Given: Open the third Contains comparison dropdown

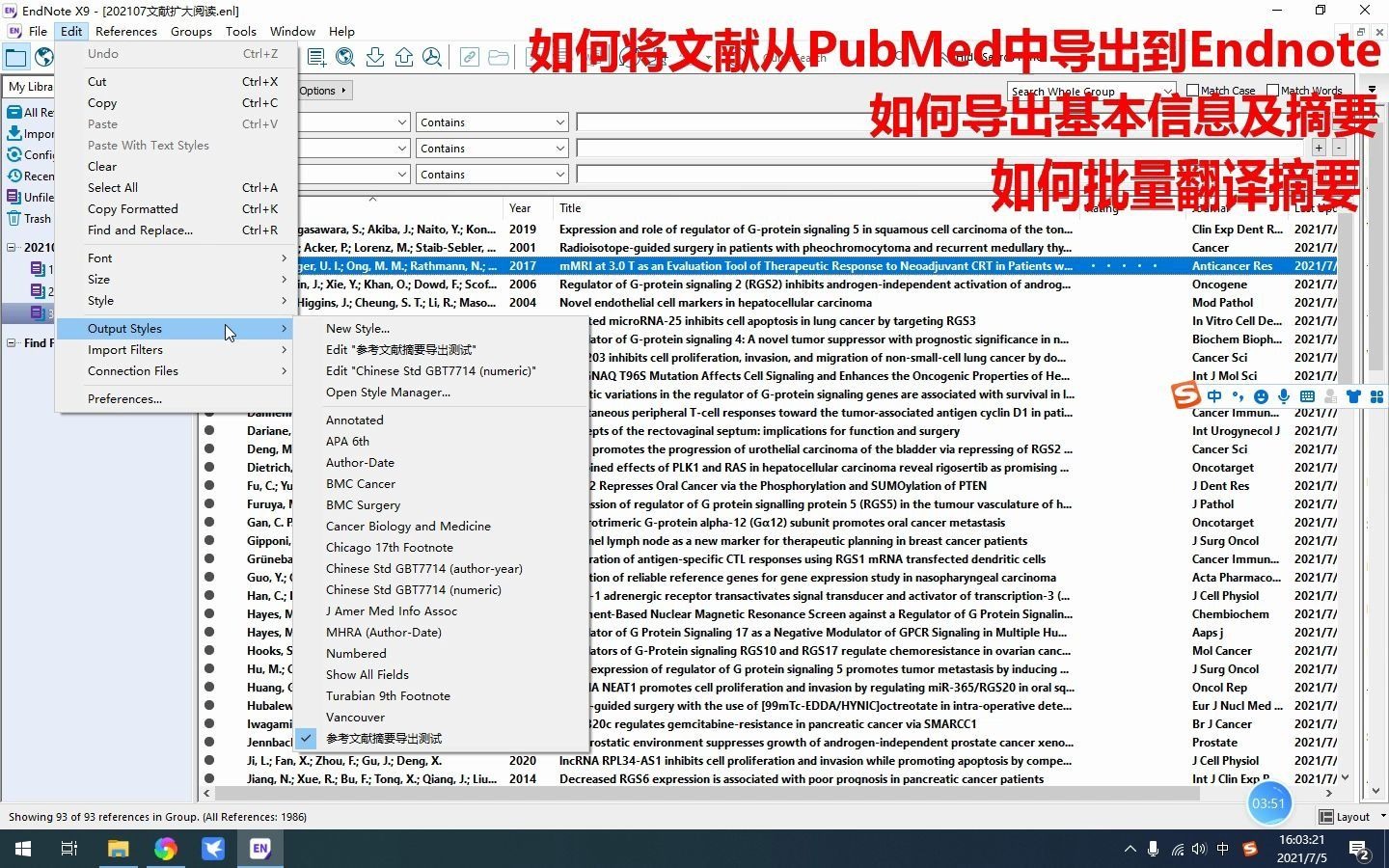Looking at the screenshot, I should [492, 175].
